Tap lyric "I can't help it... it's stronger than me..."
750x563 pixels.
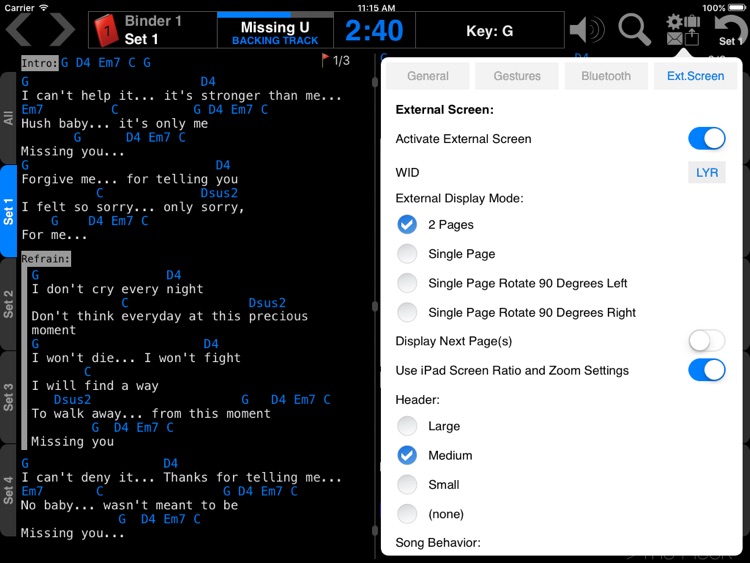click(181, 96)
